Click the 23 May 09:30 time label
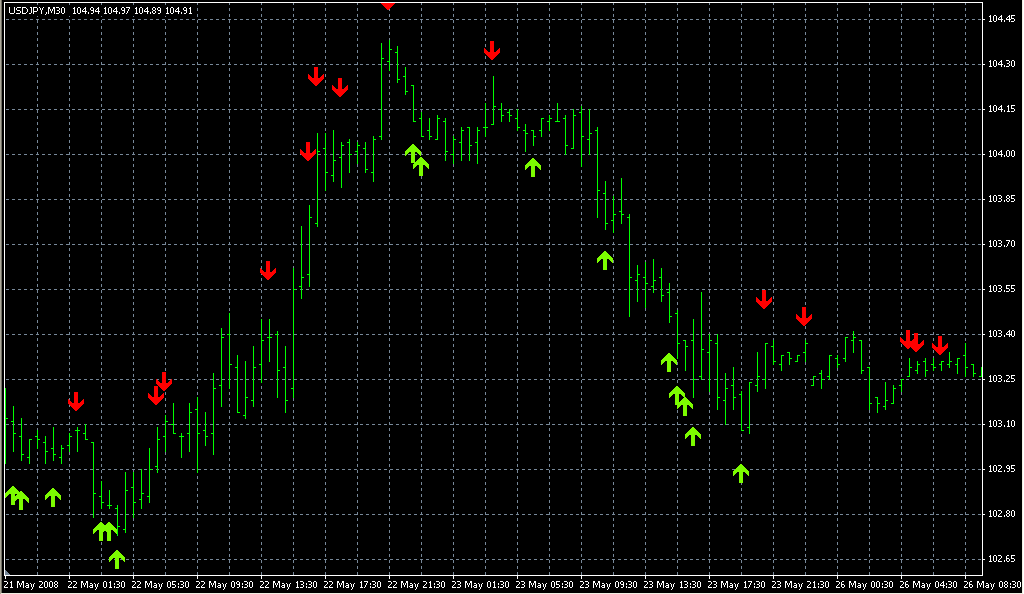The width and height of the screenshot is (1024, 594). [608, 585]
